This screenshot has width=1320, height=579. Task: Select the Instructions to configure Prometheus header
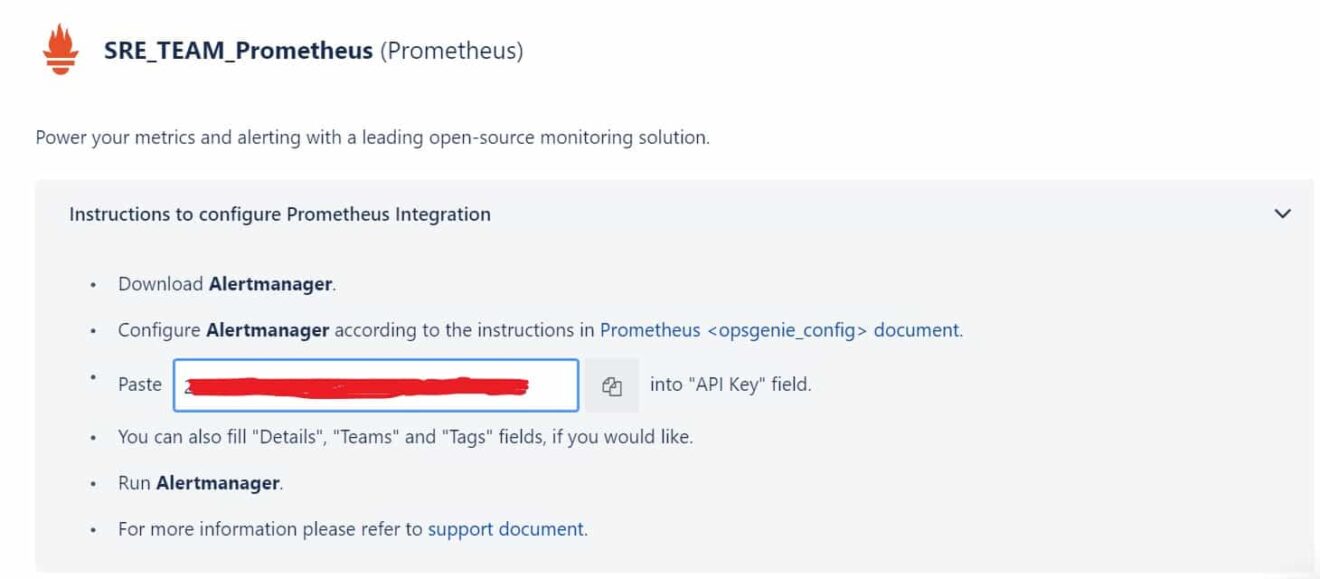coord(280,214)
